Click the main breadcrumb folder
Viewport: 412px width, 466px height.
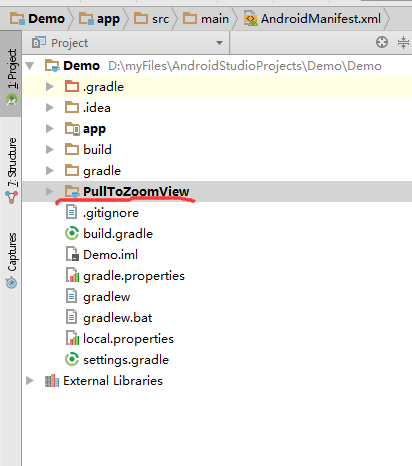(x=206, y=19)
